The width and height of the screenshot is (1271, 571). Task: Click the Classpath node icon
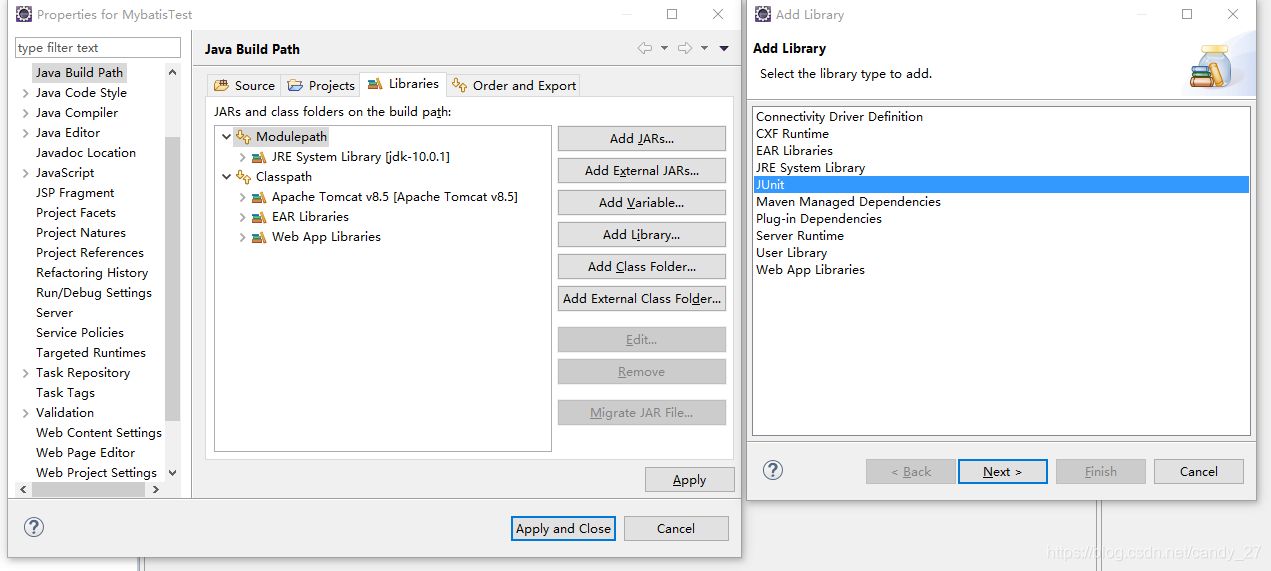pos(243,176)
